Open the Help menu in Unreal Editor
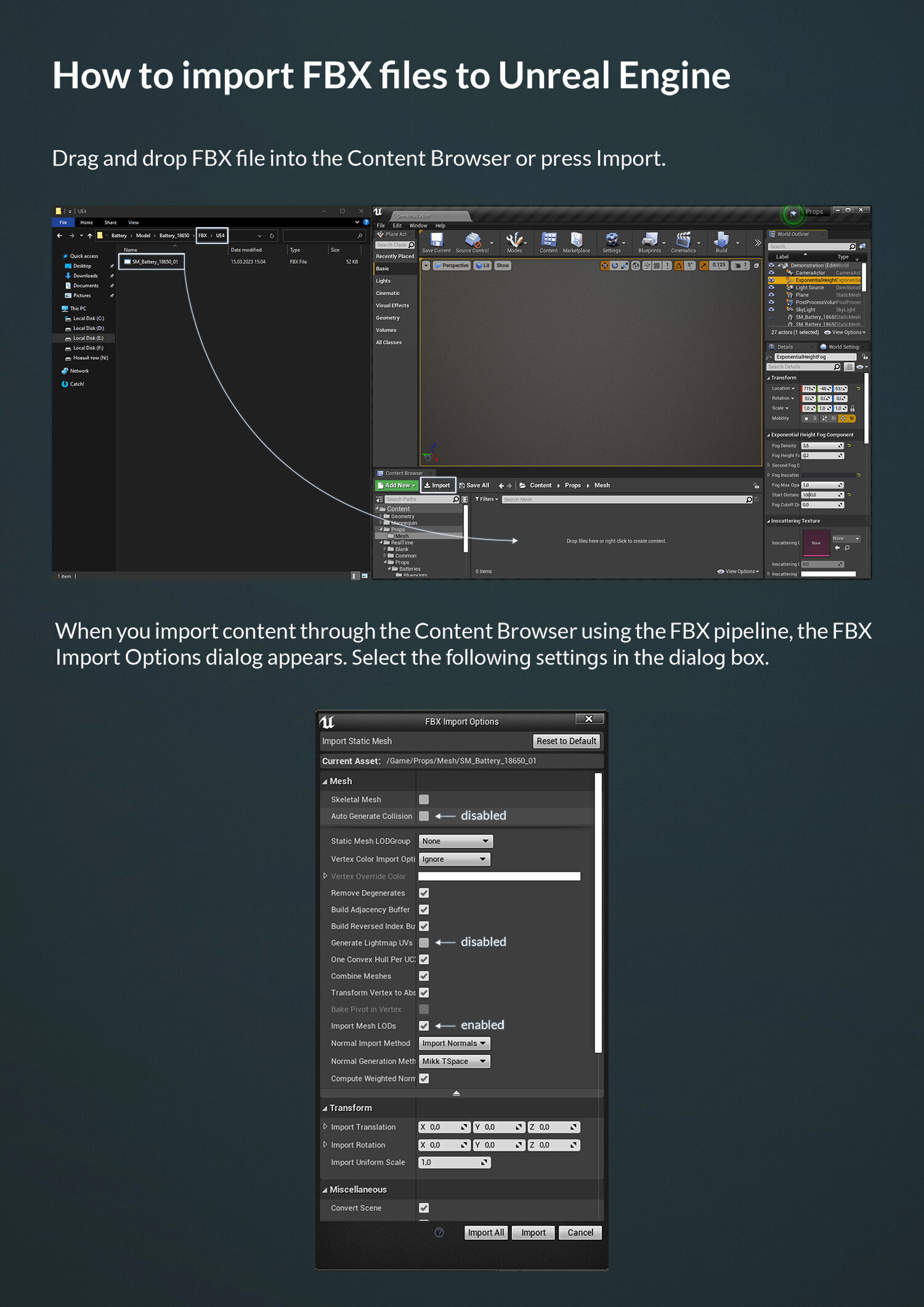This screenshot has width=924, height=1307. coord(440,225)
